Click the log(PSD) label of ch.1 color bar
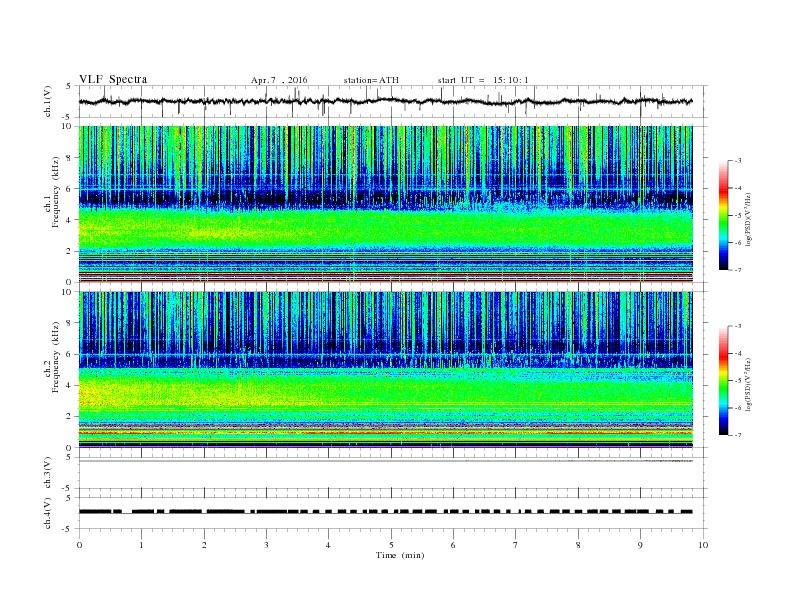 click(749, 219)
